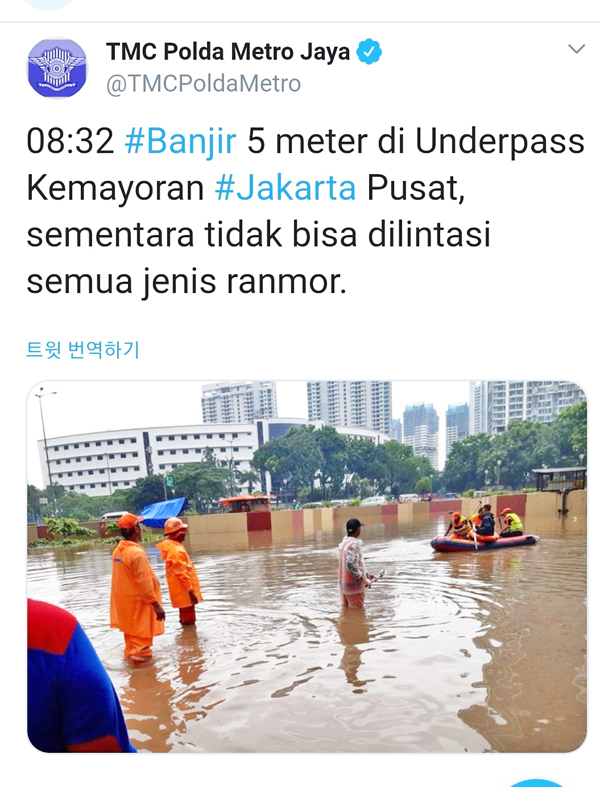600x787 pixels.
Task: Tap 트윗 번역하기 to translate tweet
Action: click(83, 350)
